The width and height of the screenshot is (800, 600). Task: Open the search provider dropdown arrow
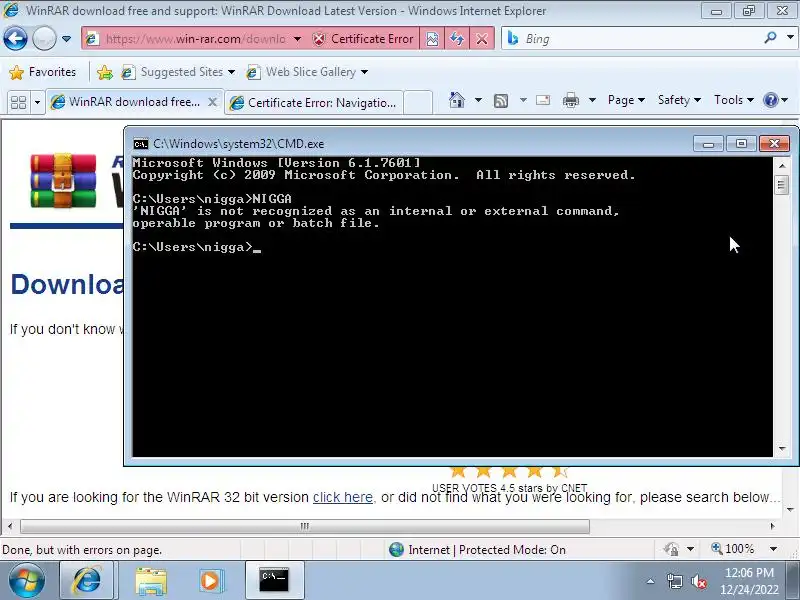coord(790,38)
